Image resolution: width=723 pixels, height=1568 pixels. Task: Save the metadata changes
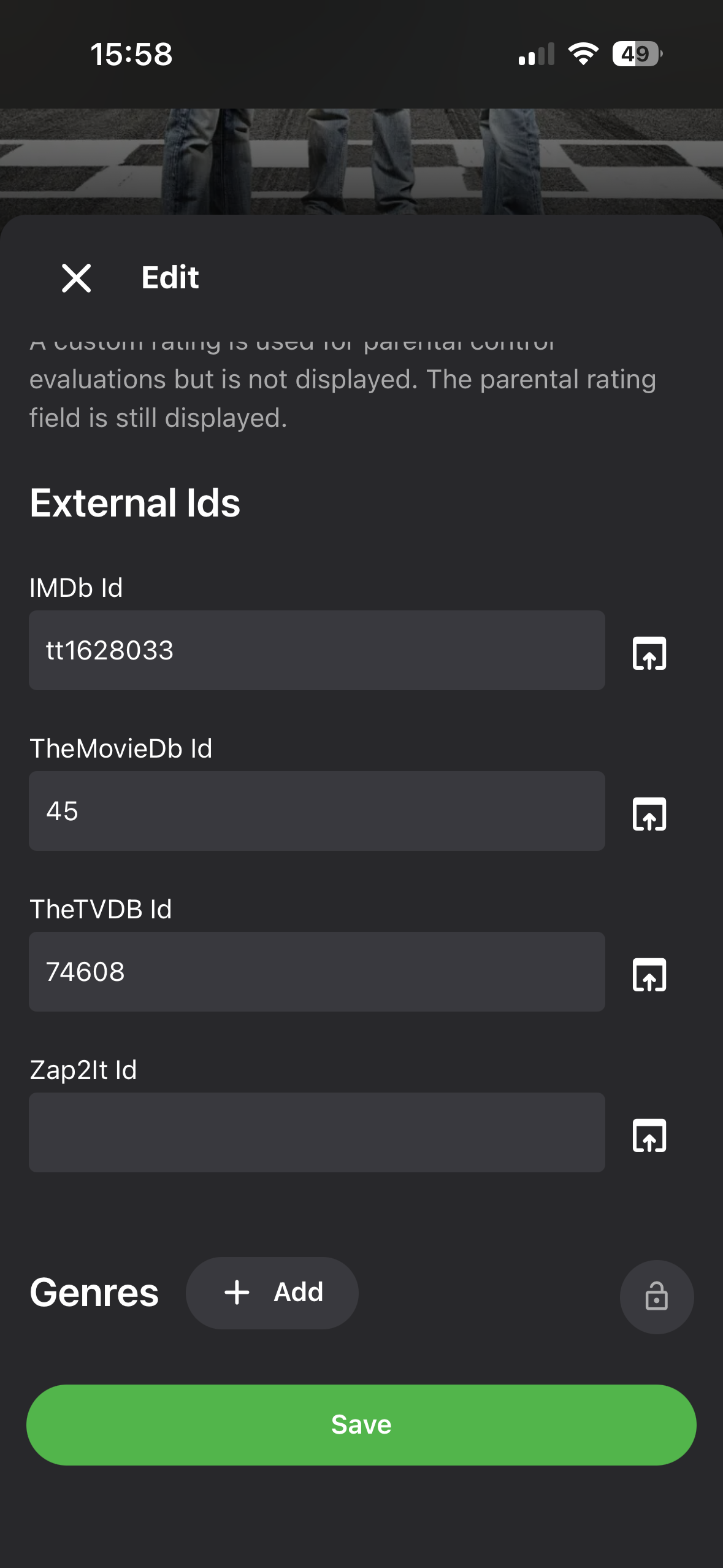point(361,1424)
